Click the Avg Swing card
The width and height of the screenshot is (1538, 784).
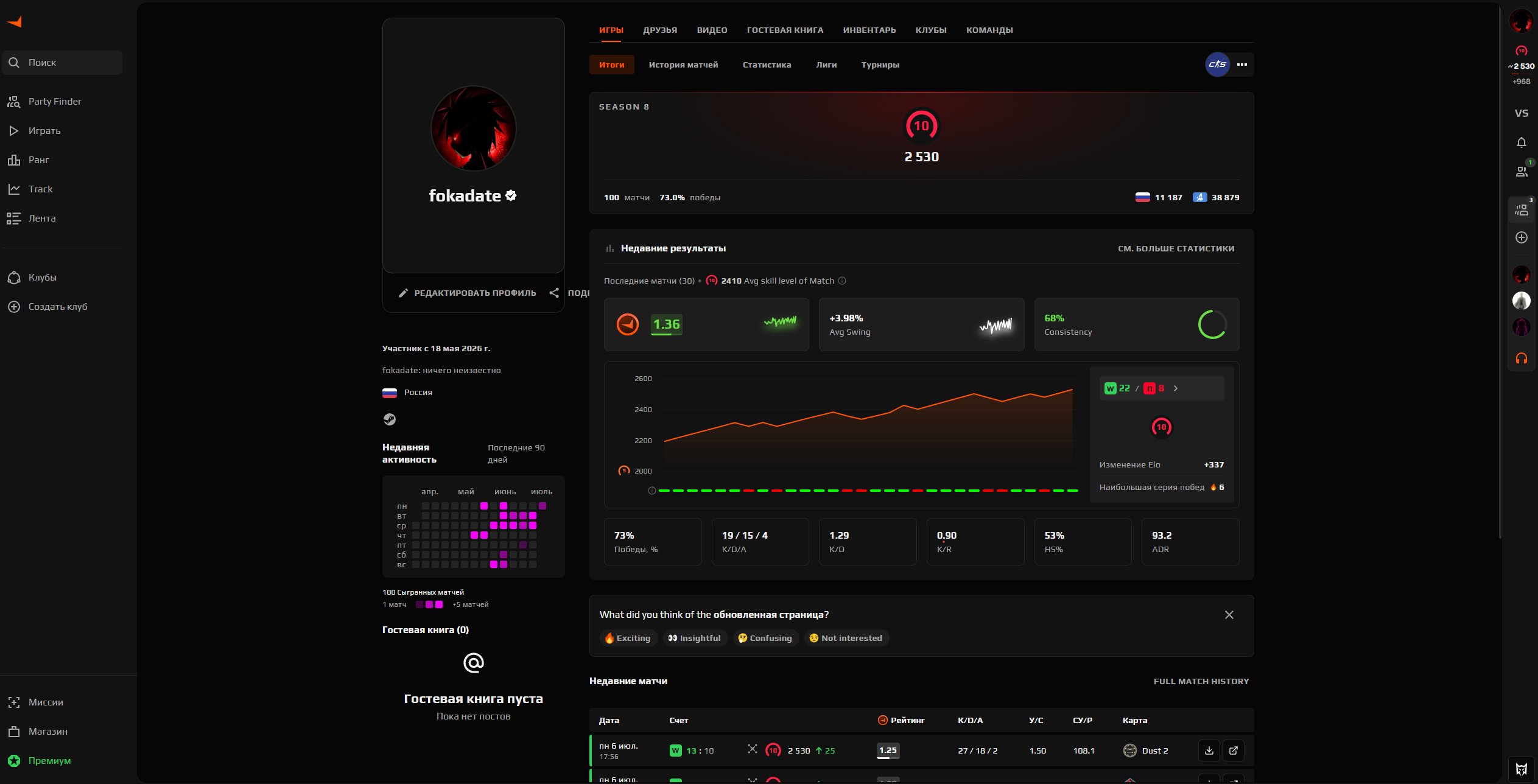(921, 324)
